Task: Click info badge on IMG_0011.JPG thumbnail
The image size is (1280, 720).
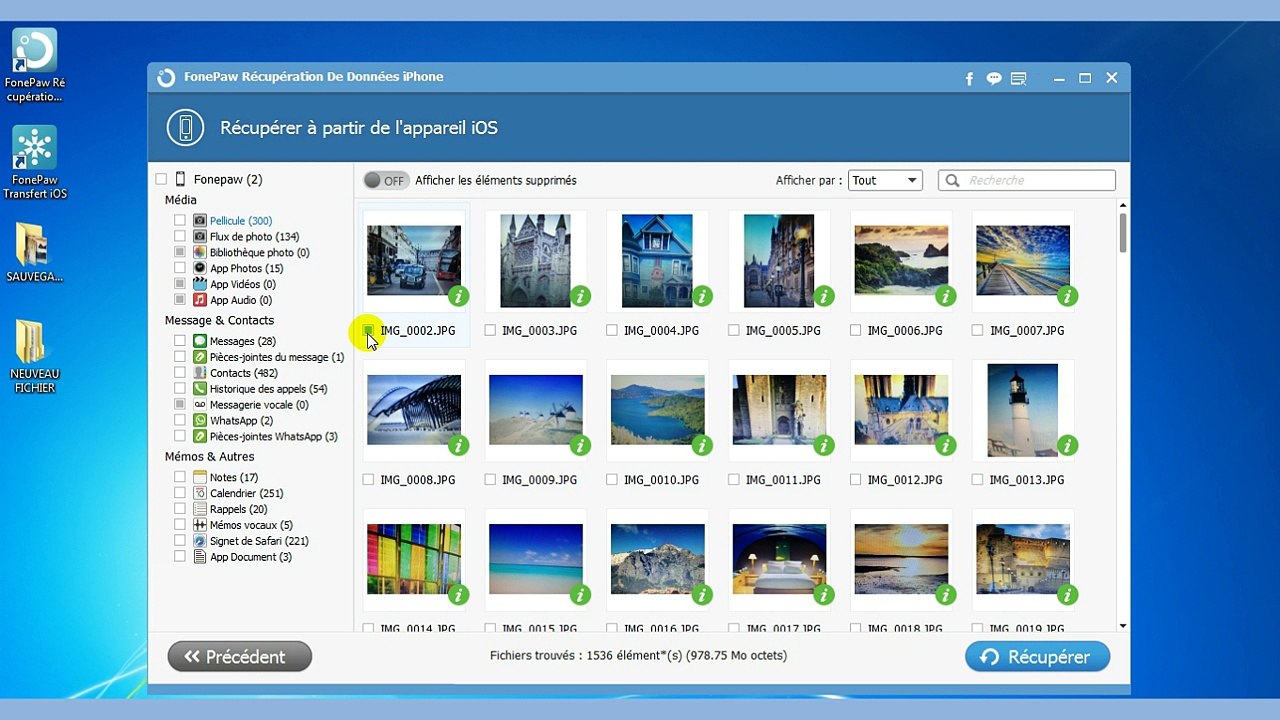Action: pyautogui.click(x=824, y=446)
